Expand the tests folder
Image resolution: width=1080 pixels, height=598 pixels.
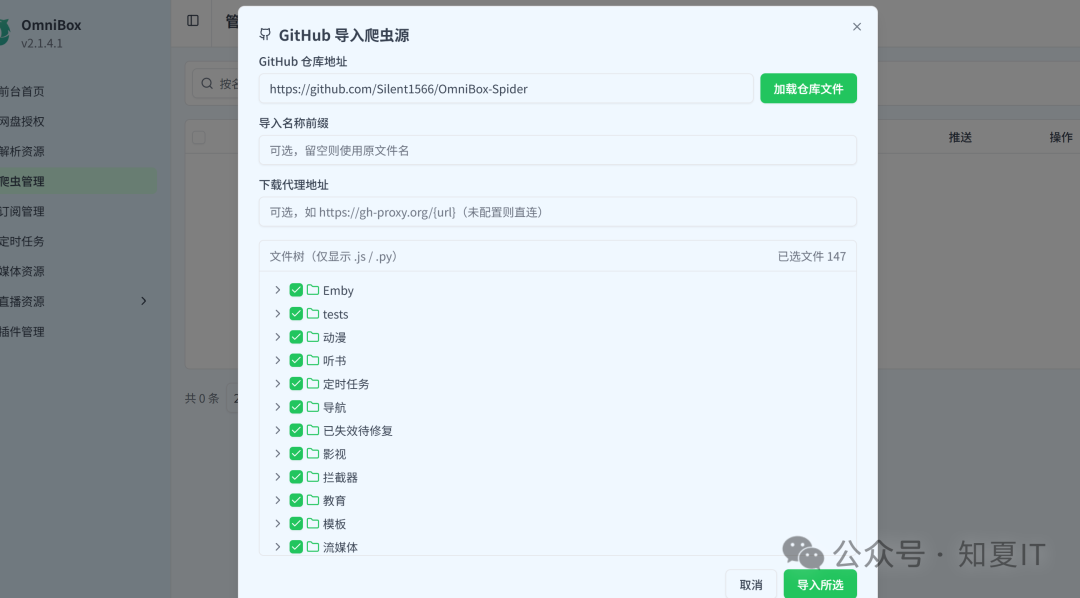[278, 313]
